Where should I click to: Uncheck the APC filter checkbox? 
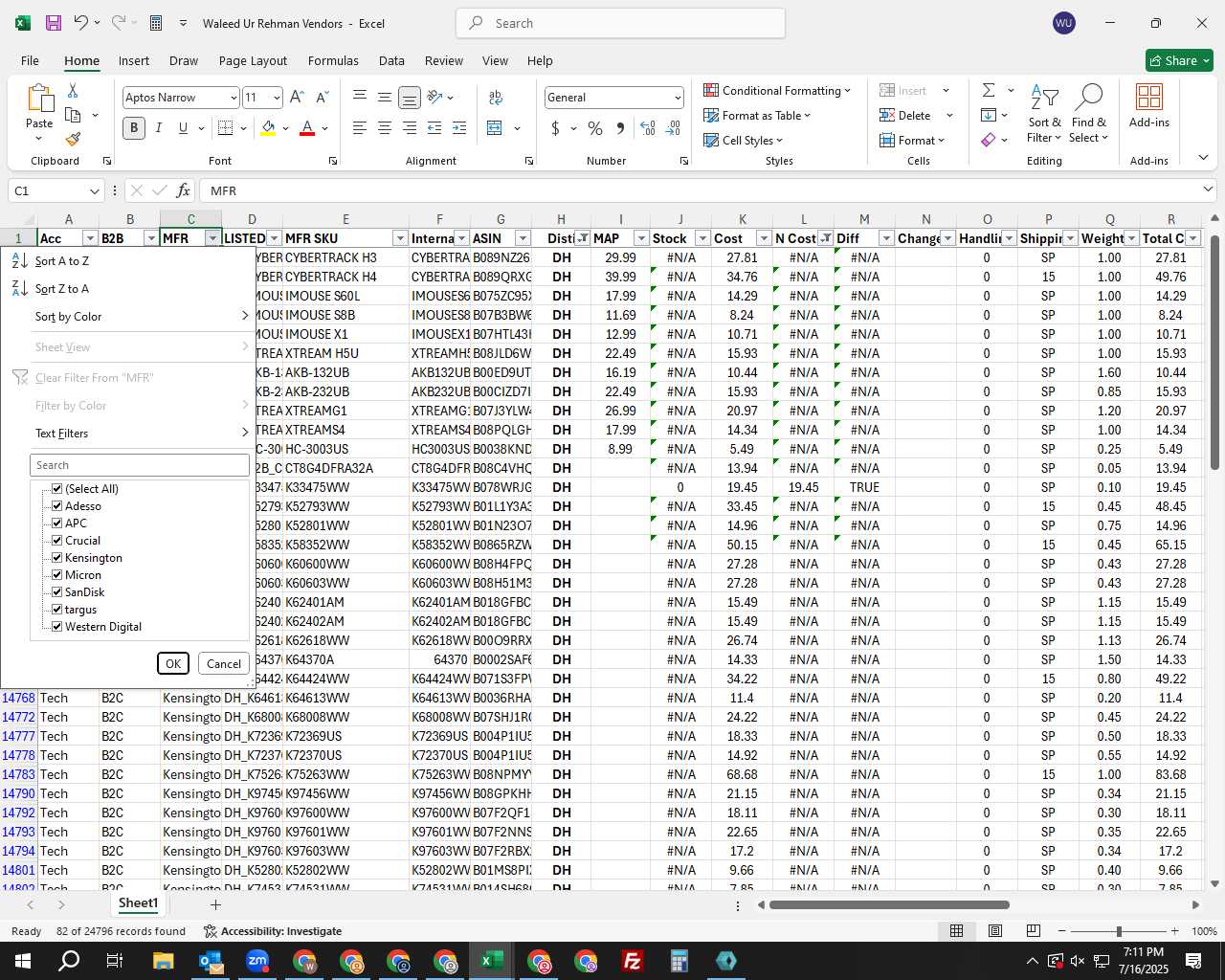click(57, 523)
